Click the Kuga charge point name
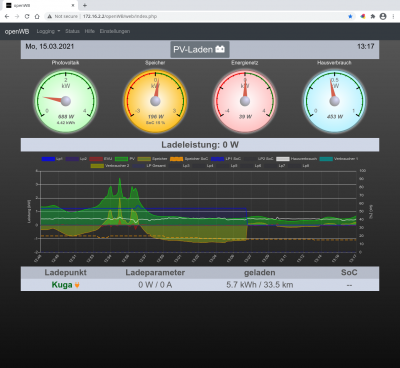 (x=62, y=285)
